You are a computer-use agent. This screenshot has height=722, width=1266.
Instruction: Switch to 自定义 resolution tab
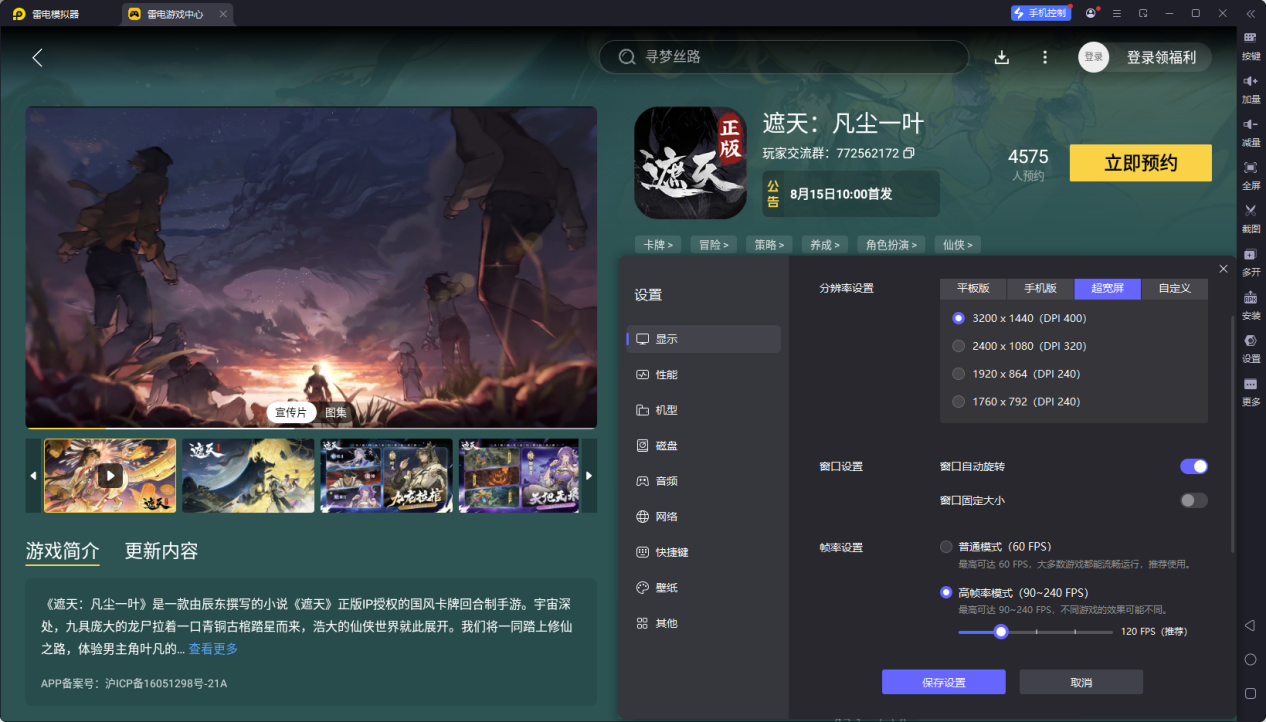pos(1174,288)
